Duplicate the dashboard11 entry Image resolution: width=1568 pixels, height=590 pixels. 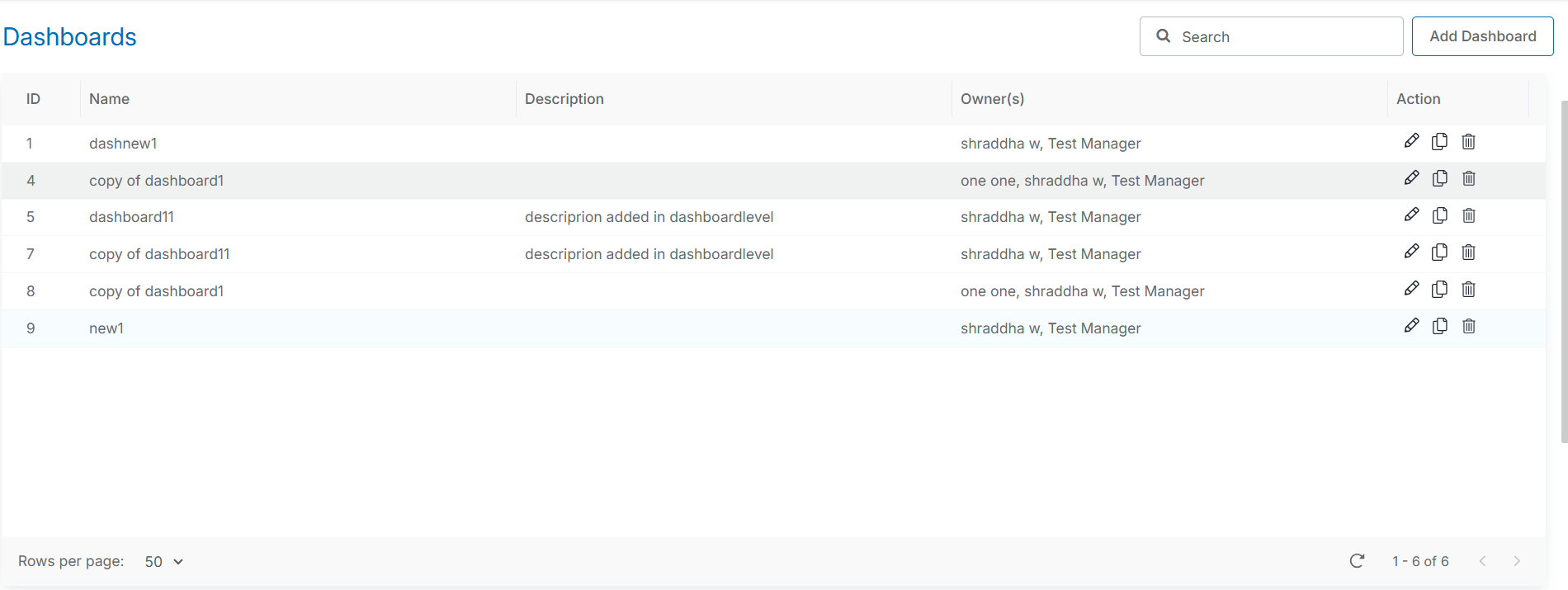click(1439, 215)
